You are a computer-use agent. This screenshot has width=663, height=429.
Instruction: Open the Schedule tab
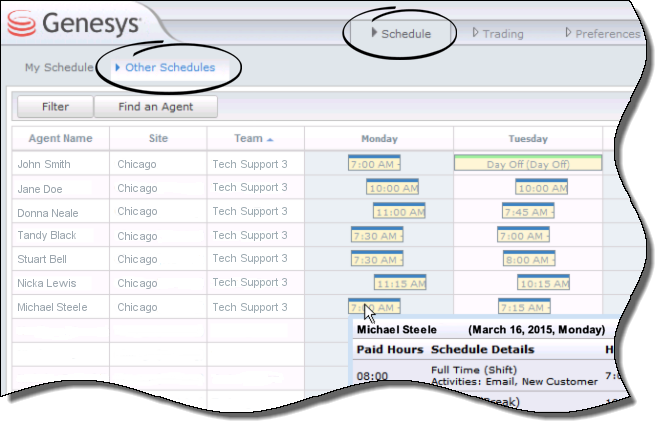pos(404,33)
